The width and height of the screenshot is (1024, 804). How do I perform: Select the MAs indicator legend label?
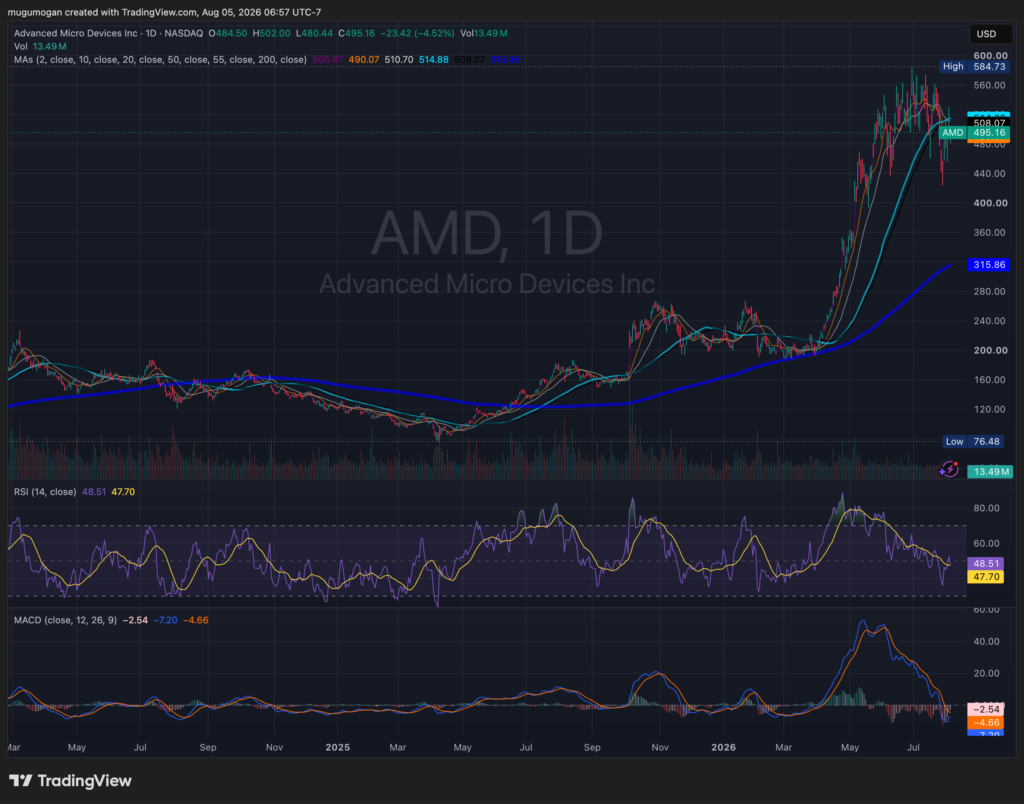[160, 59]
